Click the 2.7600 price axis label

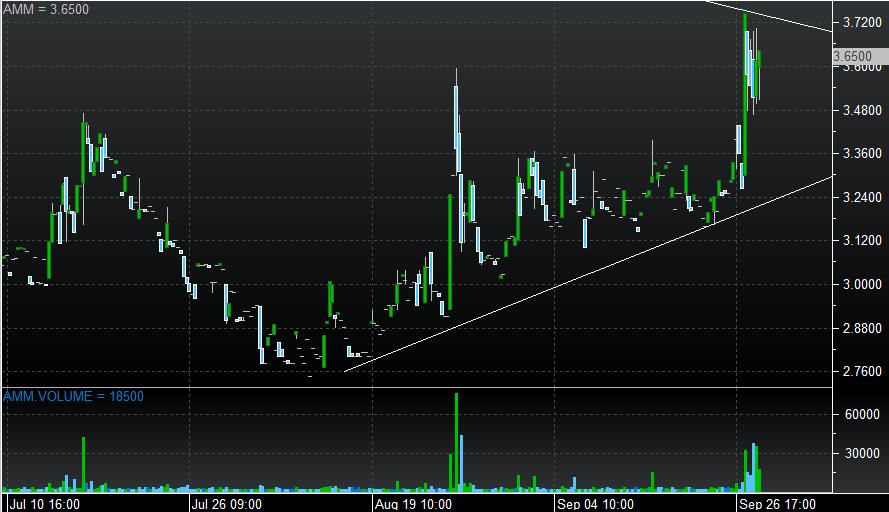coord(860,372)
